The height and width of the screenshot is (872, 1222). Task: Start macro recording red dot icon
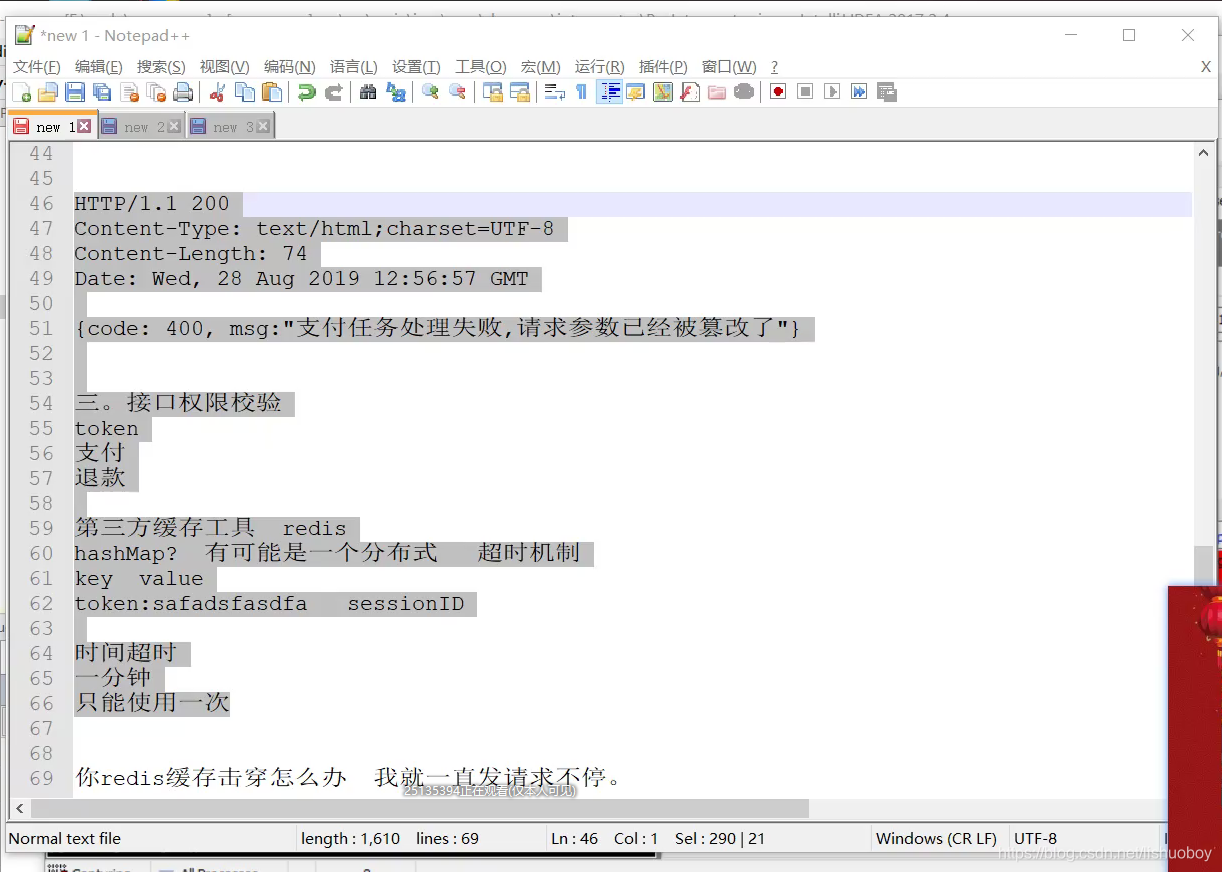[778, 92]
